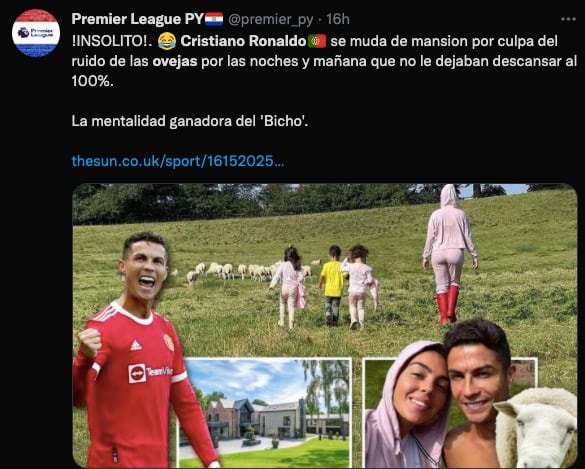Open the three-dot more options menu

(568, 19)
